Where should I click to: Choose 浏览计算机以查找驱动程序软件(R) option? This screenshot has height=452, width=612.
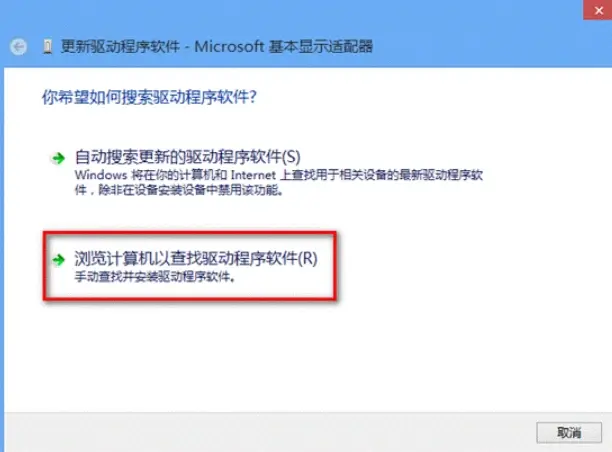[x=196, y=258]
